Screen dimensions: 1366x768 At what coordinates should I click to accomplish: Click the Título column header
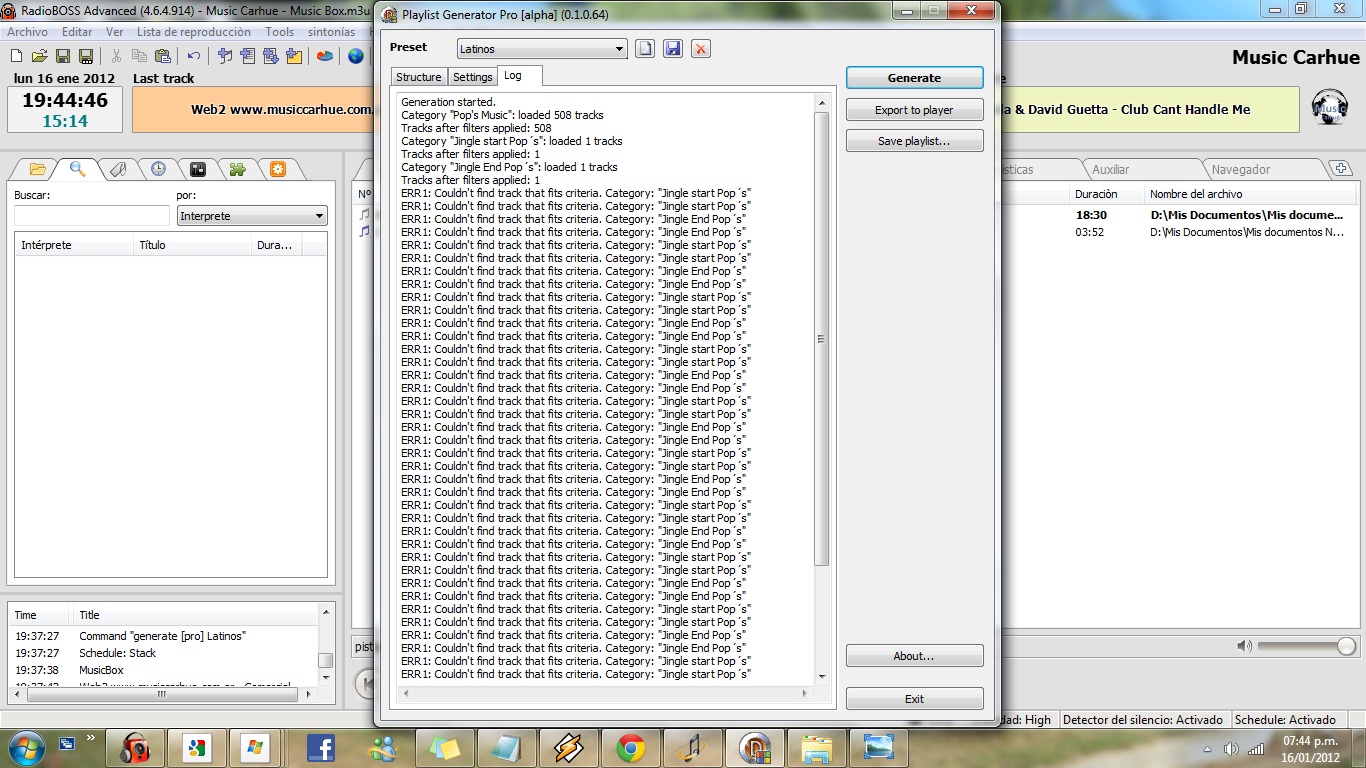click(x=193, y=245)
